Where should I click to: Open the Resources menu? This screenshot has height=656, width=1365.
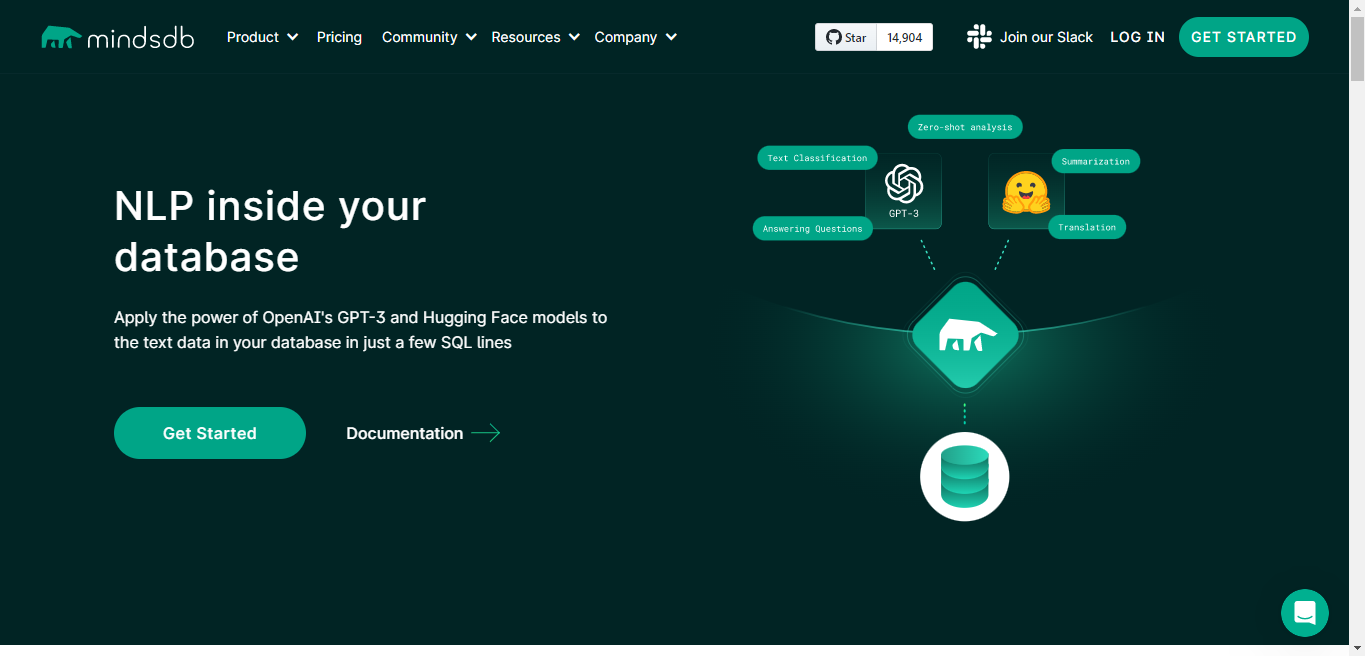(x=526, y=37)
